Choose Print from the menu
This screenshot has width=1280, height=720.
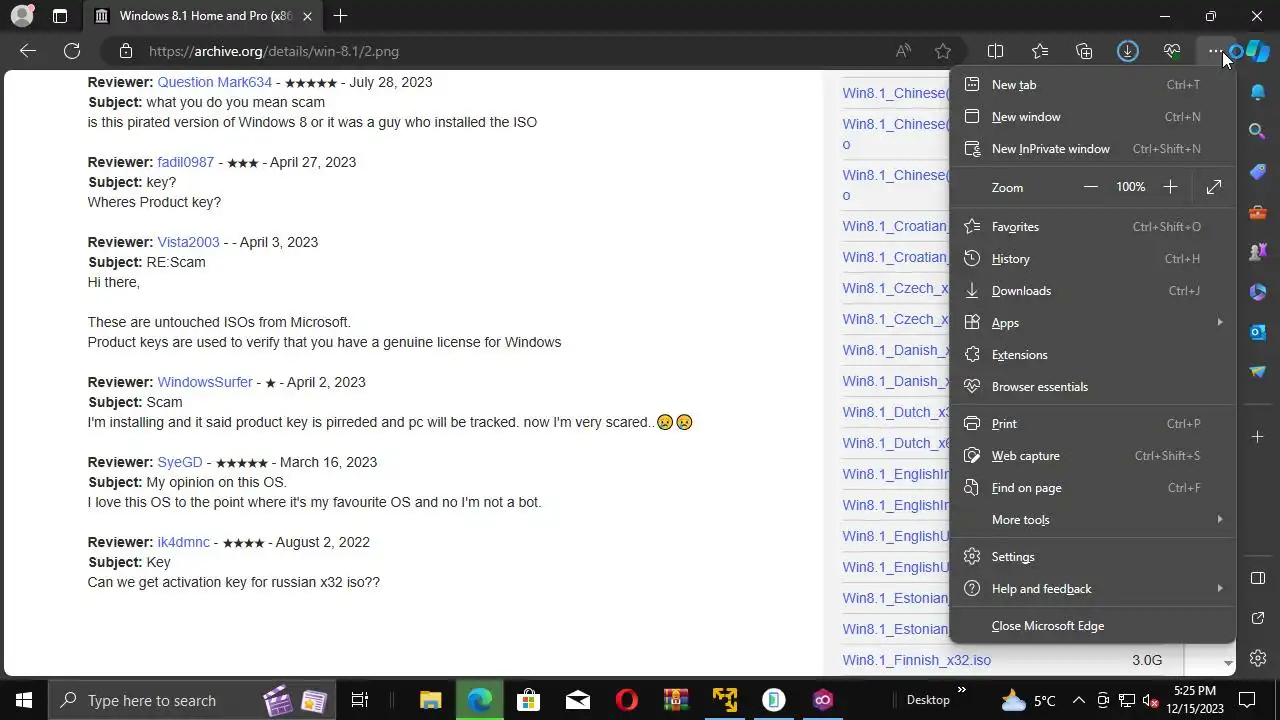1092,424
